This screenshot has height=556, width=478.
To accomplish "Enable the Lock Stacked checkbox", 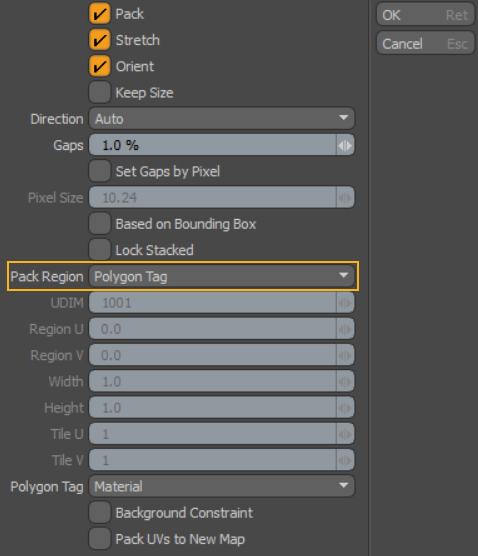I will [x=99, y=250].
